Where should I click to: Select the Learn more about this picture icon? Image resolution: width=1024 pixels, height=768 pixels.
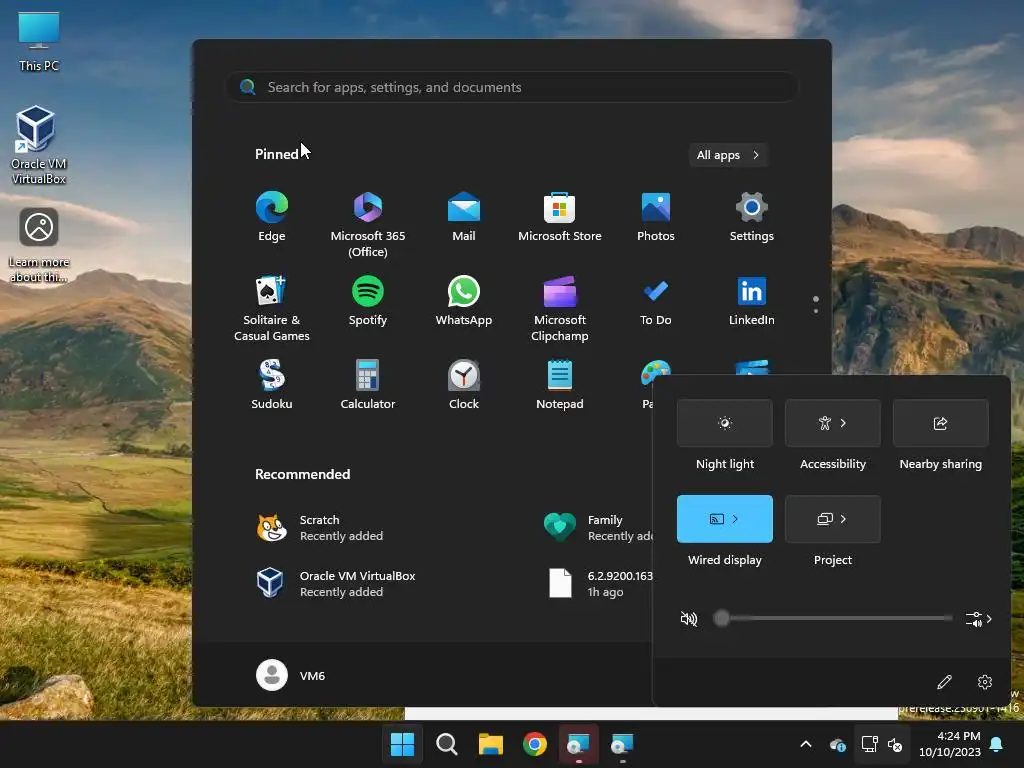(x=39, y=245)
